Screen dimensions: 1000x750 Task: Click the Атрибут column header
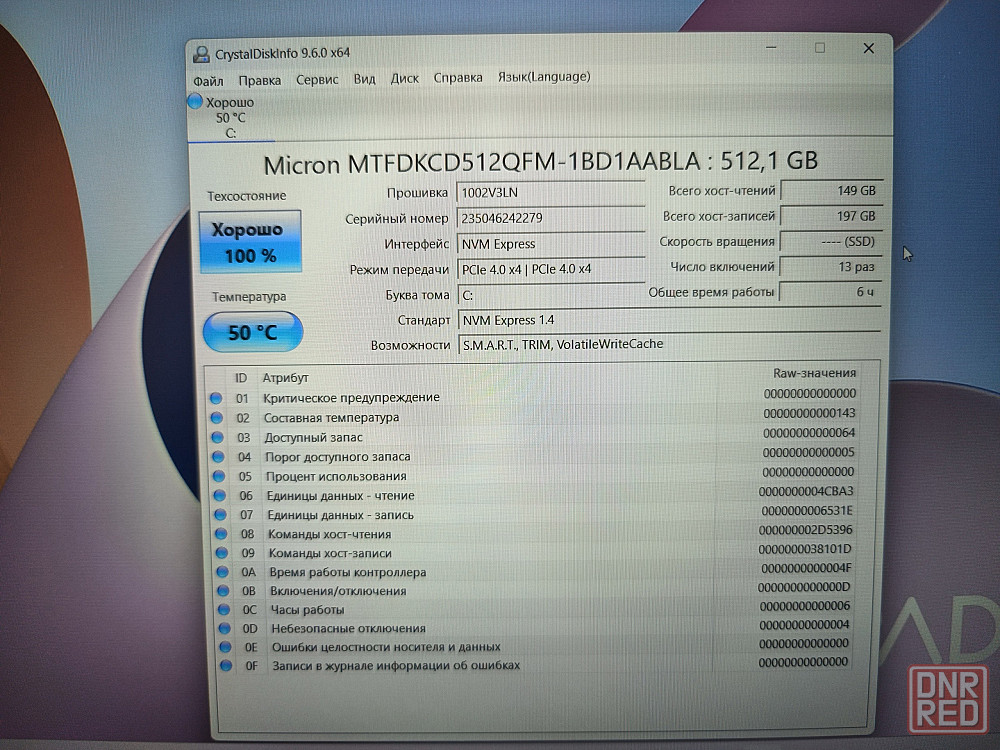pos(285,378)
